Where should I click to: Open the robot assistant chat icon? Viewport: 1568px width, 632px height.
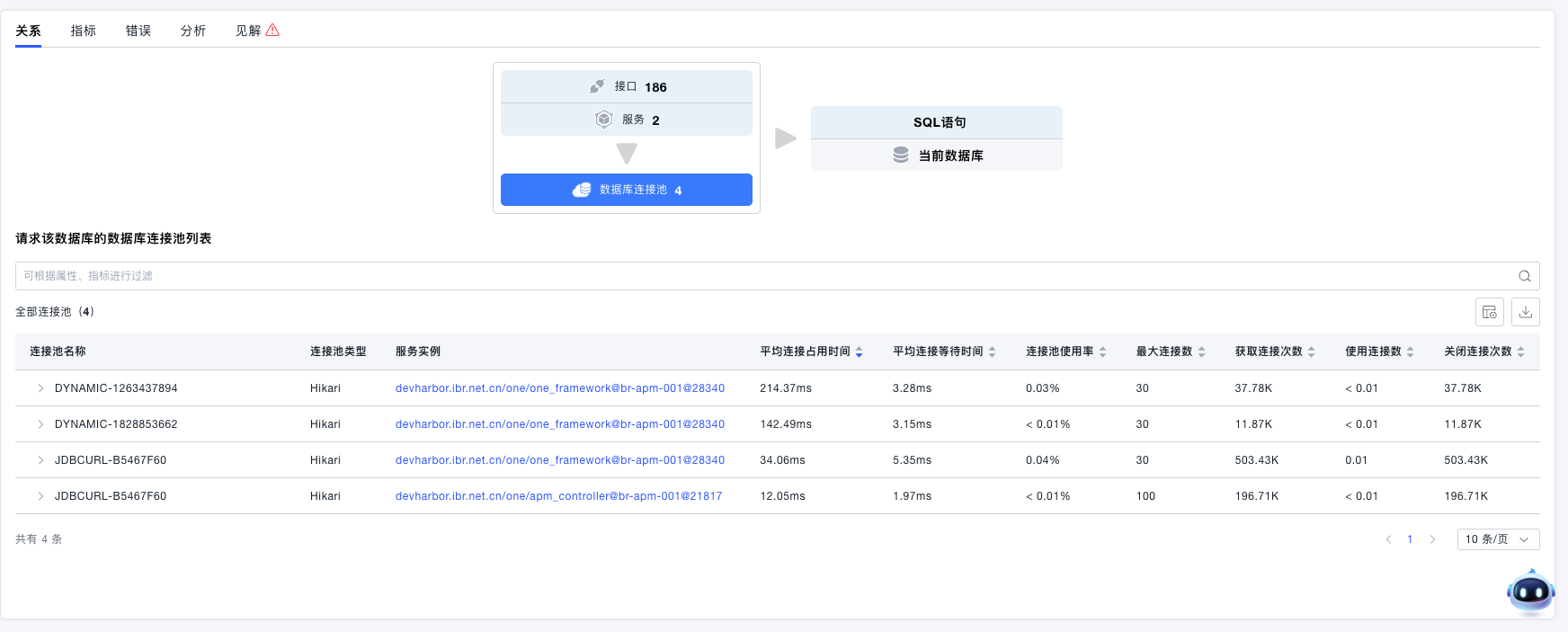tap(1529, 592)
